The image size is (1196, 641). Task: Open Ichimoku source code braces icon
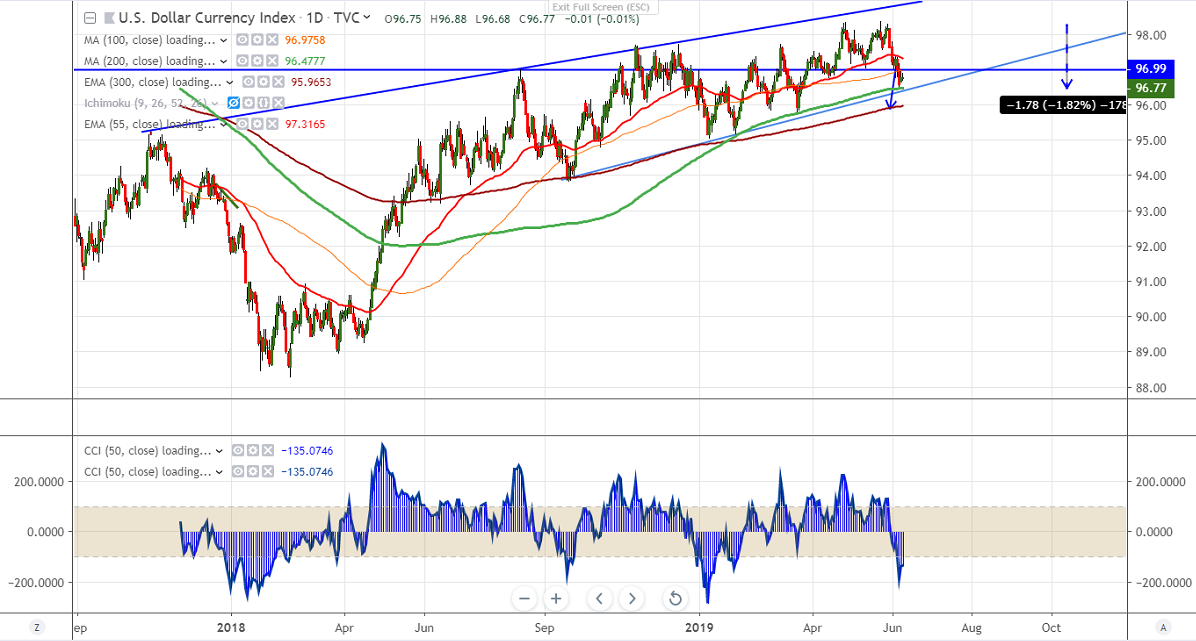point(263,103)
